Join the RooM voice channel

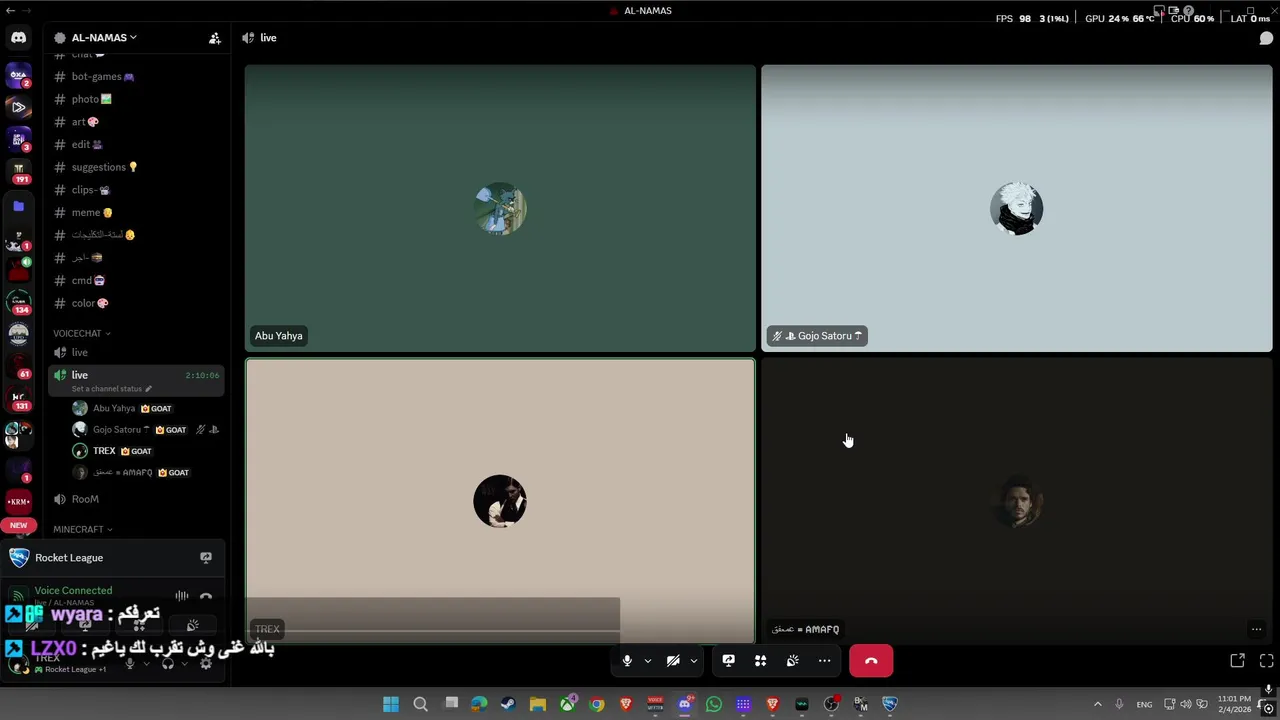point(136,499)
